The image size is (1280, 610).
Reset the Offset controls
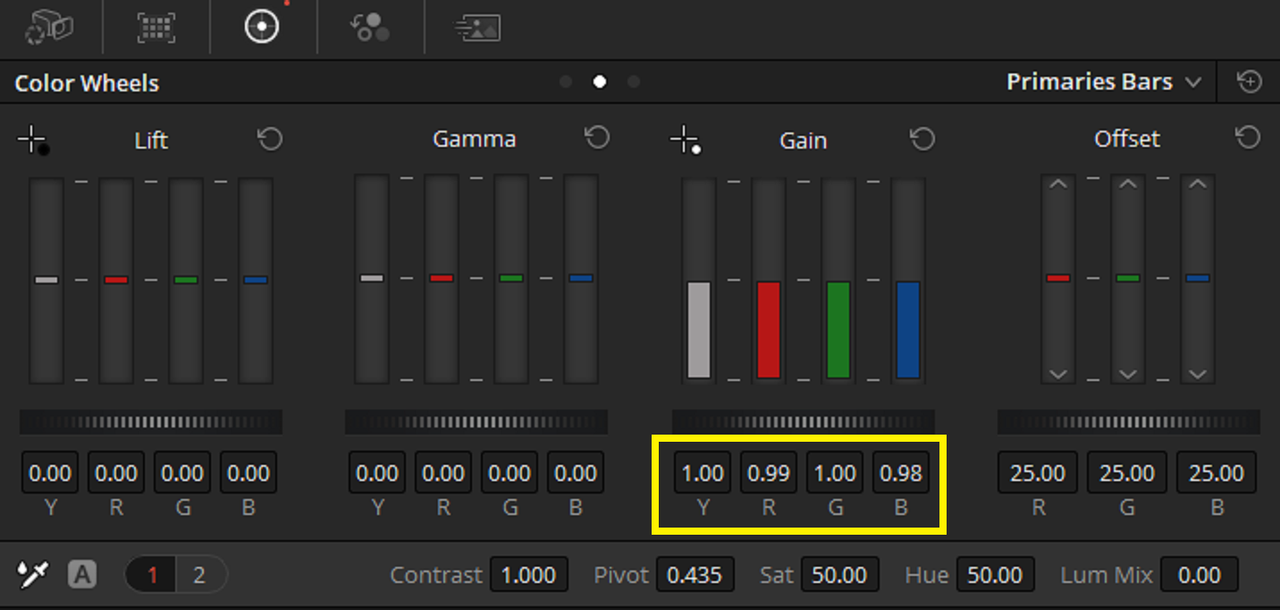[1248, 137]
